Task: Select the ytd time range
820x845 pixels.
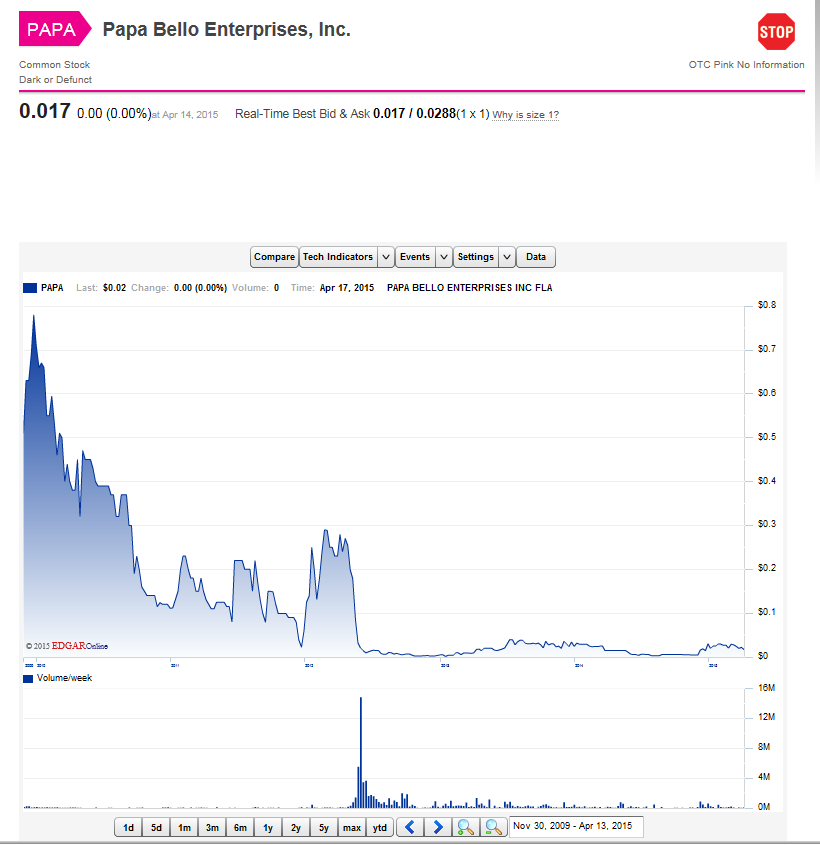Action: (380, 827)
